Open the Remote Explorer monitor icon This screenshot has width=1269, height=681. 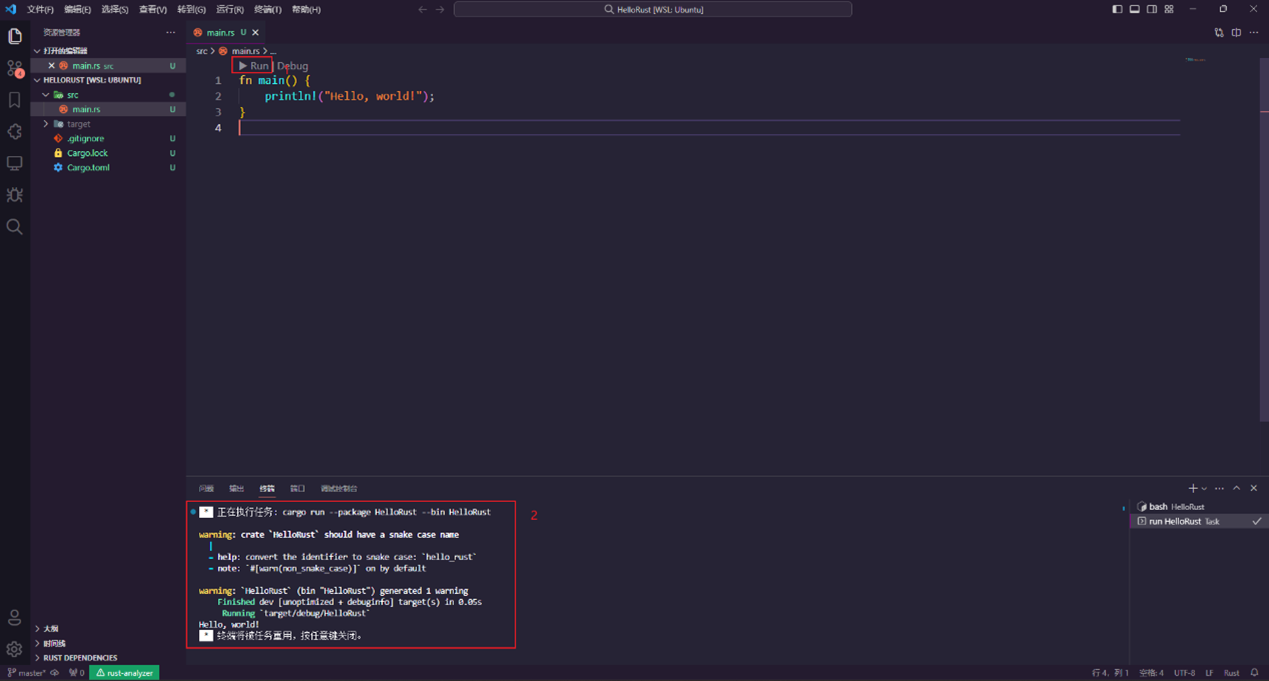[x=15, y=163]
